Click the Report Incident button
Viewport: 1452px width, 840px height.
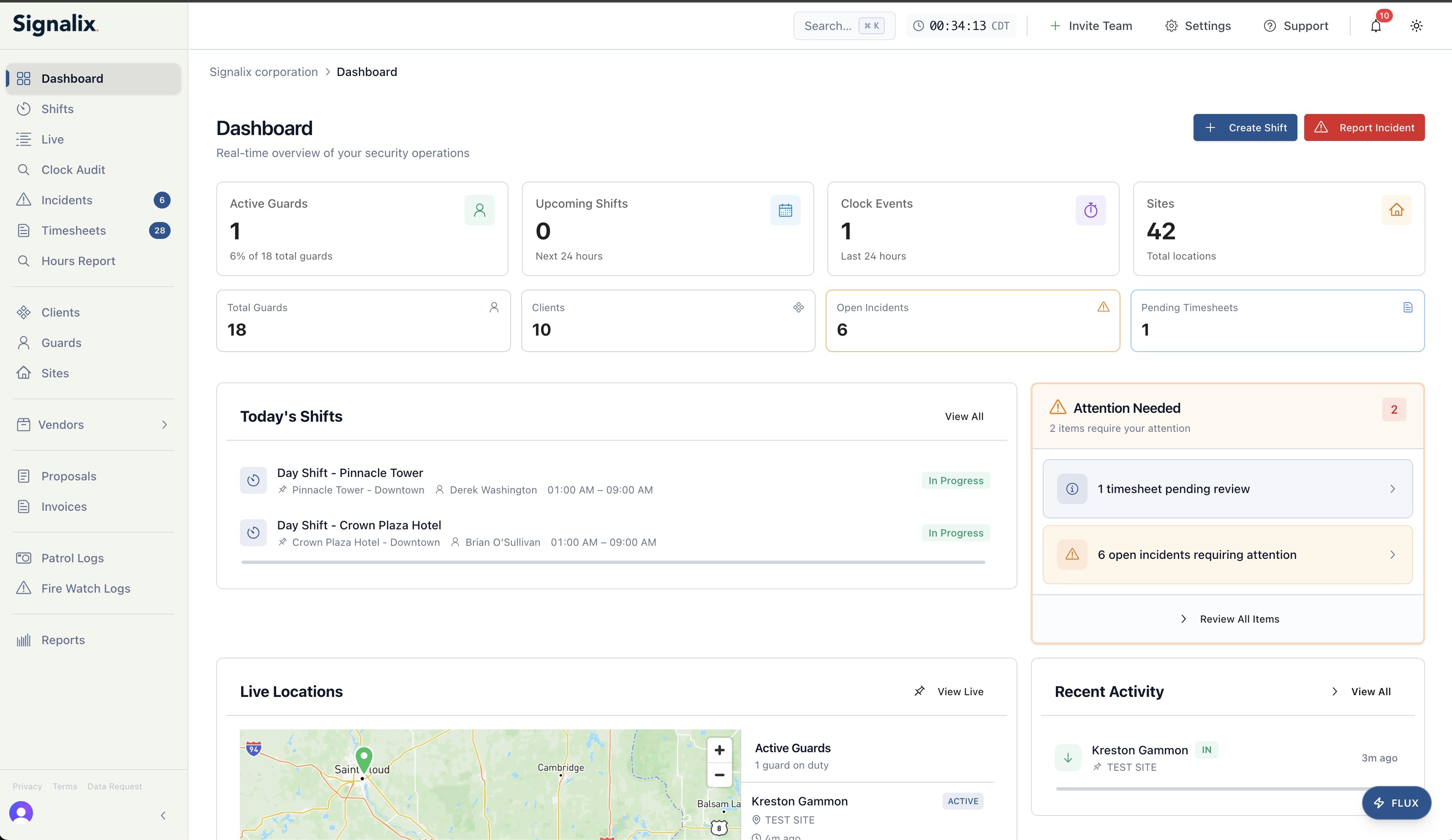click(x=1364, y=128)
